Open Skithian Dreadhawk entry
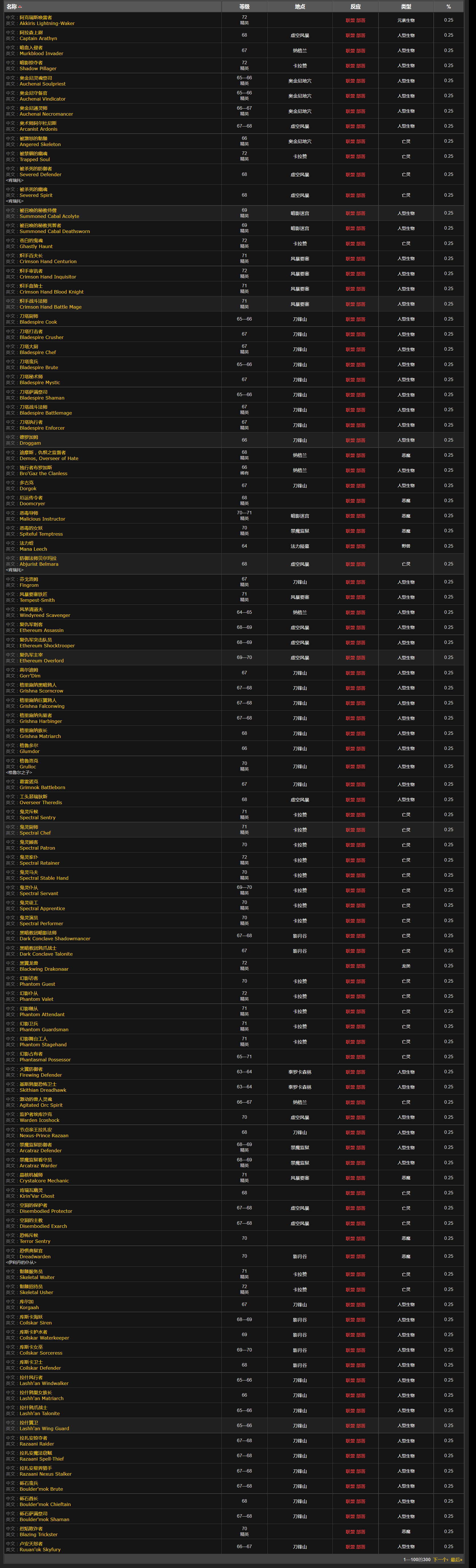 coord(43,1090)
